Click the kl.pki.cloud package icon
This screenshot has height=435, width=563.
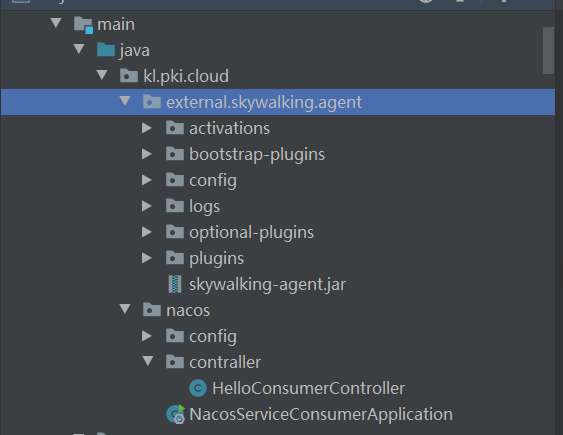(129, 76)
